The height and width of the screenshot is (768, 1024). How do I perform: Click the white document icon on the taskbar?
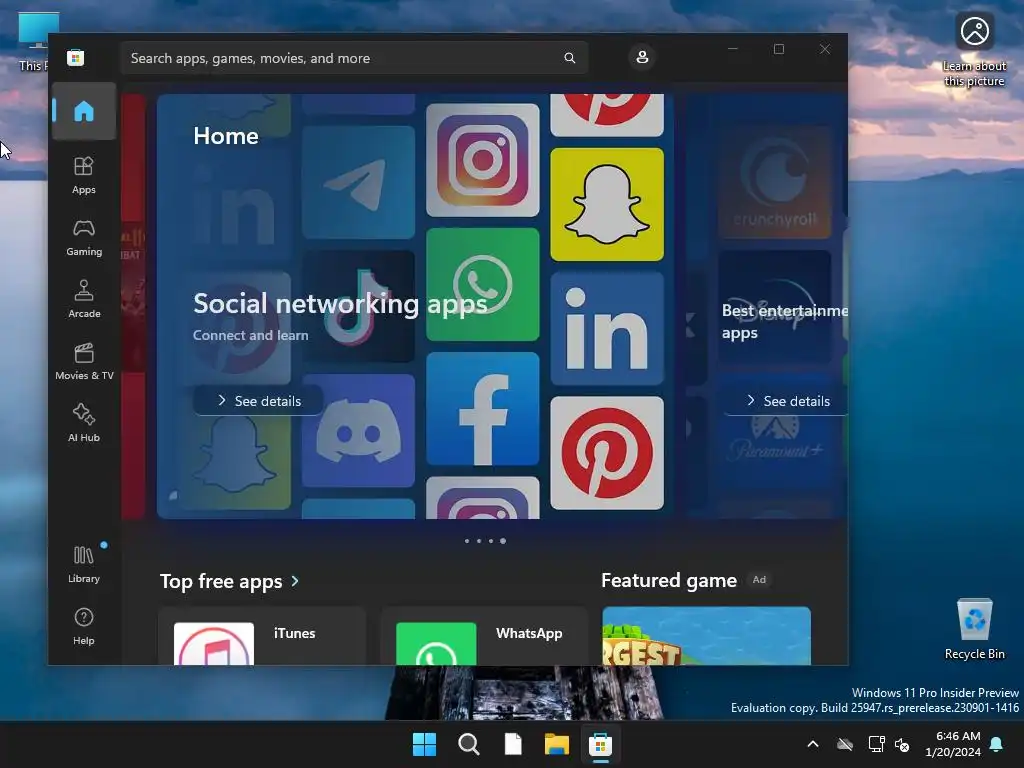(513, 744)
